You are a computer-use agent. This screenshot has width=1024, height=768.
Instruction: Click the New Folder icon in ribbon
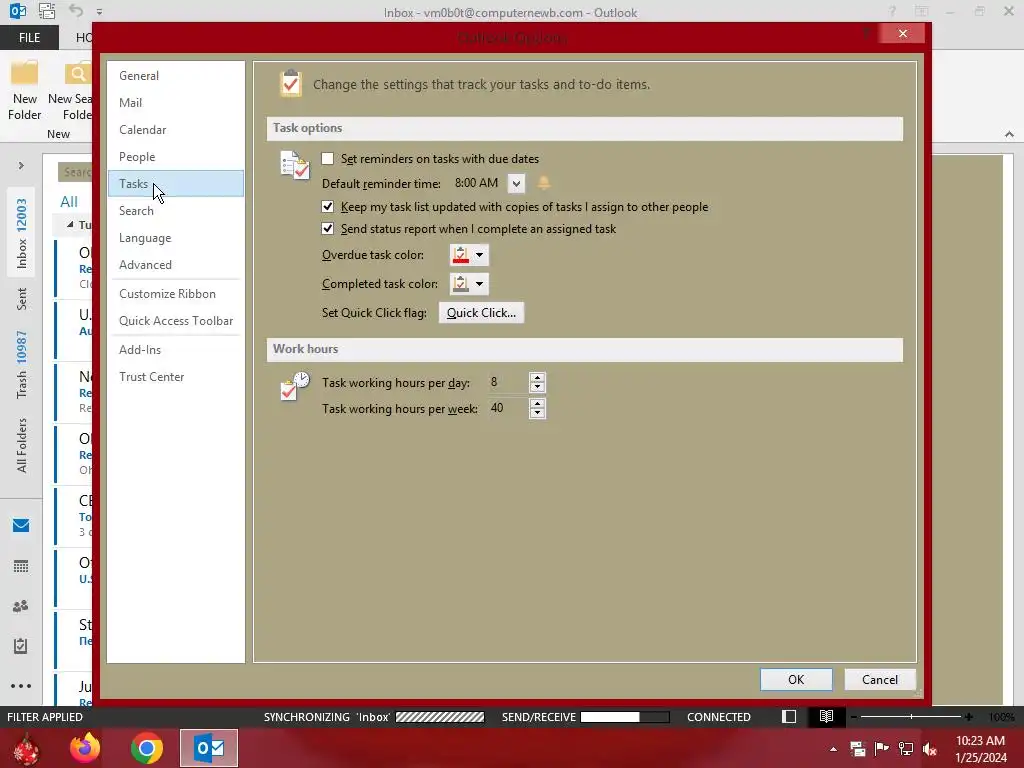click(25, 90)
